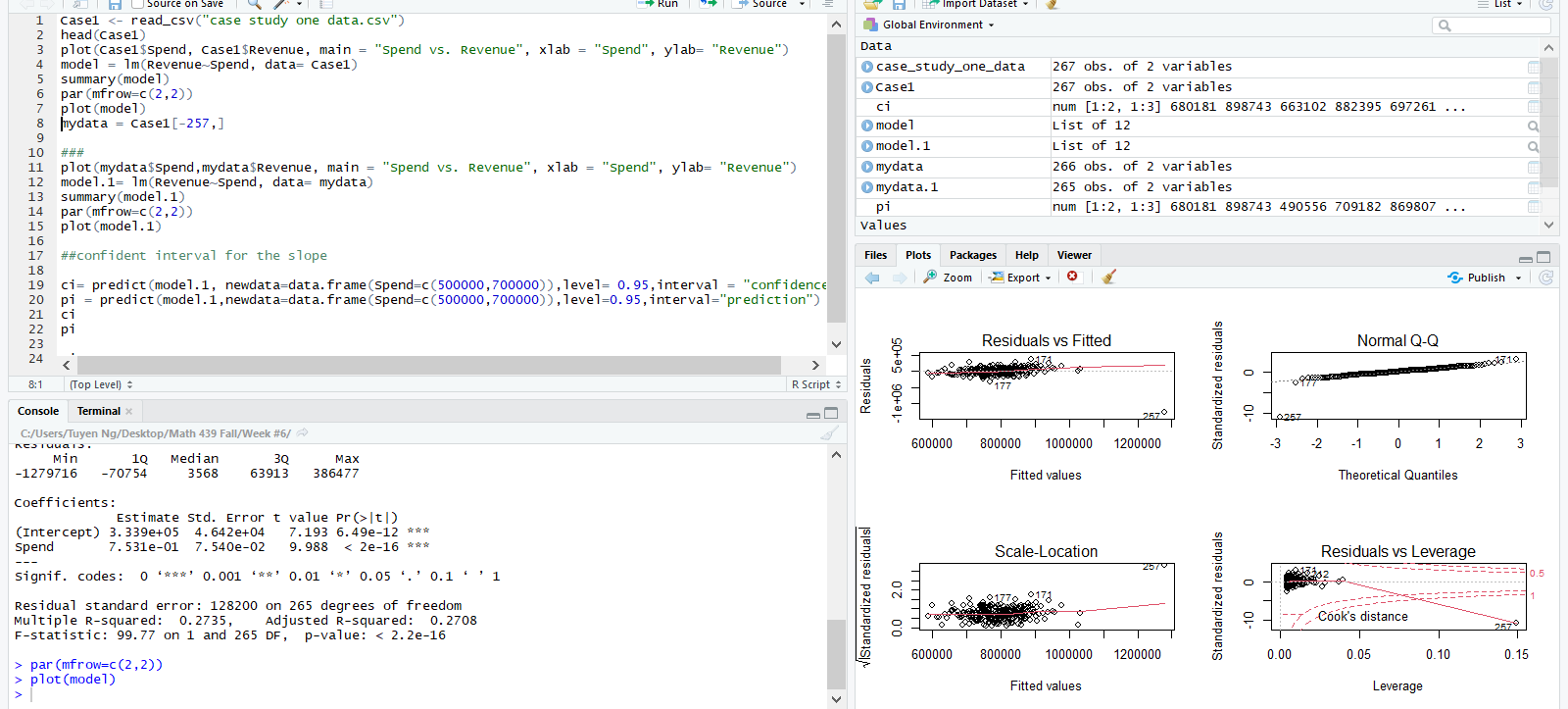Open the Case1 data viewer grid icon

pos(1534,87)
